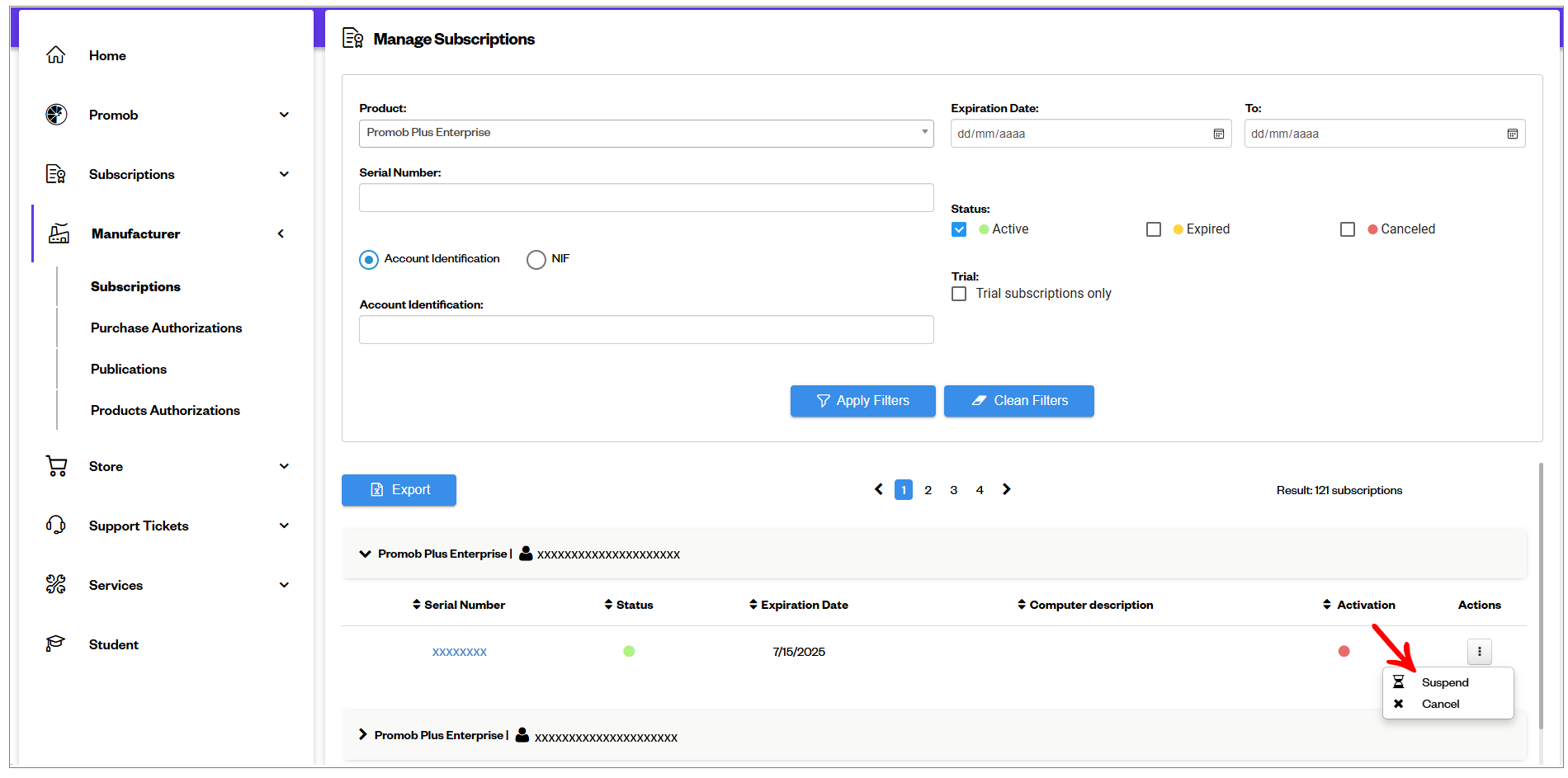The image size is (1568, 778).
Task: Click the Subscriptions certificate icon in sidebar
Action: [56, 174]
